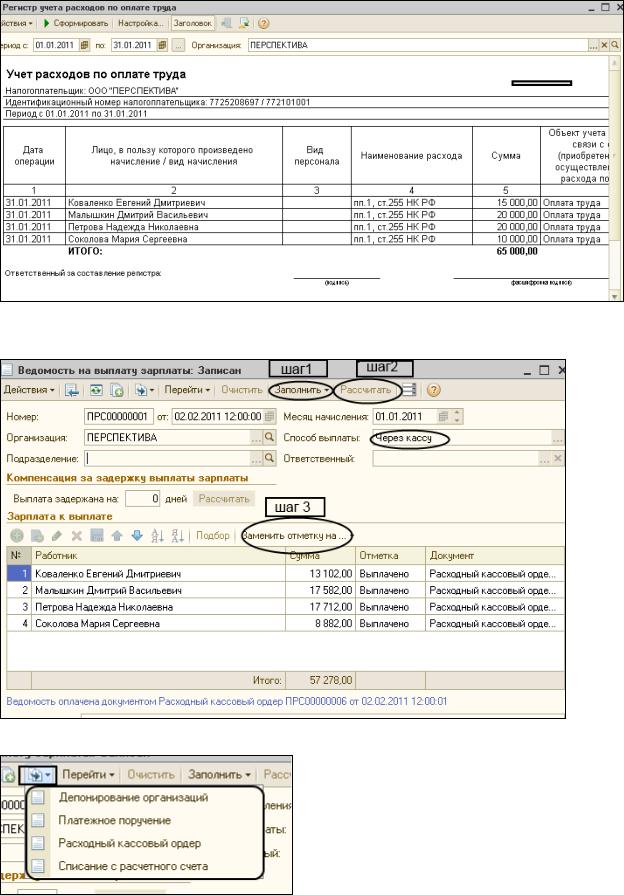Open the link to Расходный кассовый ордер ПРС00000006
The width and height of the screenshot is (624, 895).
[227, 701]
